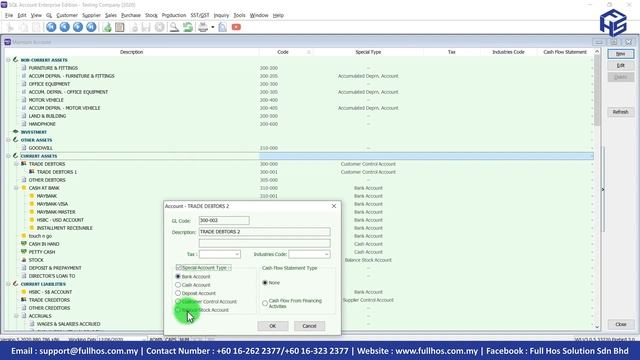Click the Paste toolbar icon
This screenshot has width=640, height=360.
tap(36, 27)
